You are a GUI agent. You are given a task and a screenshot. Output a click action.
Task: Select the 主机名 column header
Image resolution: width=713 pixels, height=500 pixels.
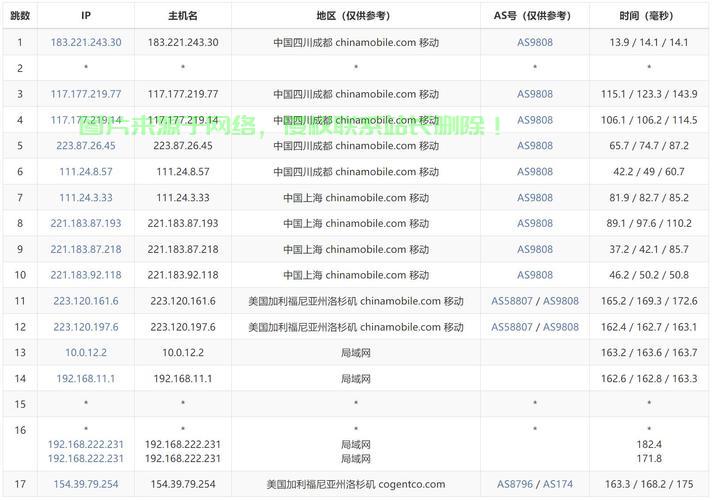pos(183,16)
